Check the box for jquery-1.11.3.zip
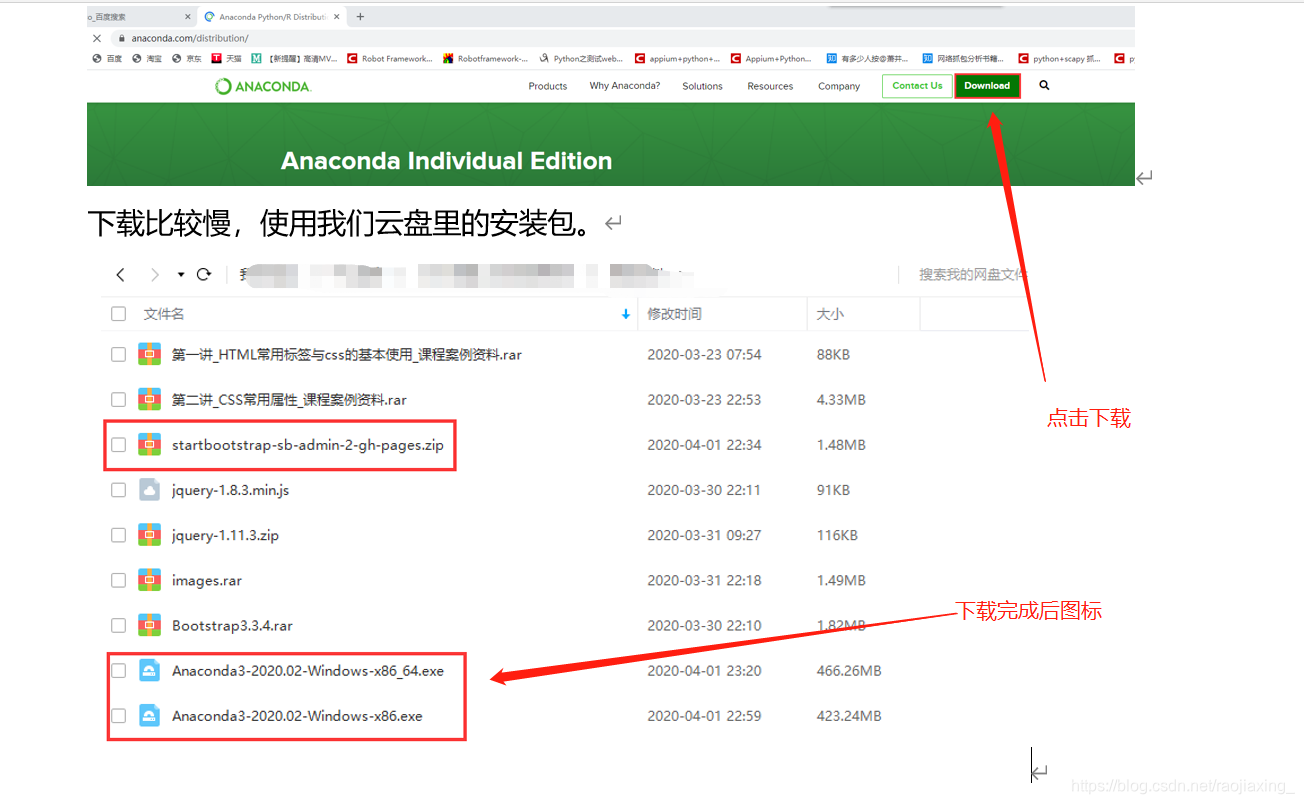The width and height of the screenshot is (1304, 804). point(119,535)
